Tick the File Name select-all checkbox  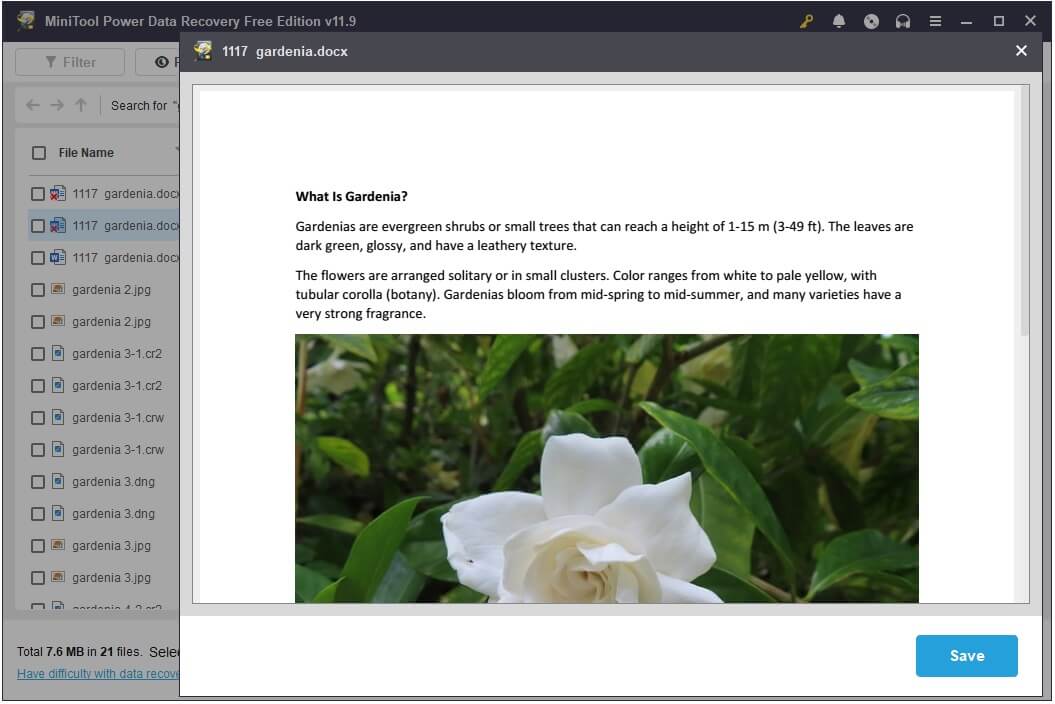[x=39, y=153]
